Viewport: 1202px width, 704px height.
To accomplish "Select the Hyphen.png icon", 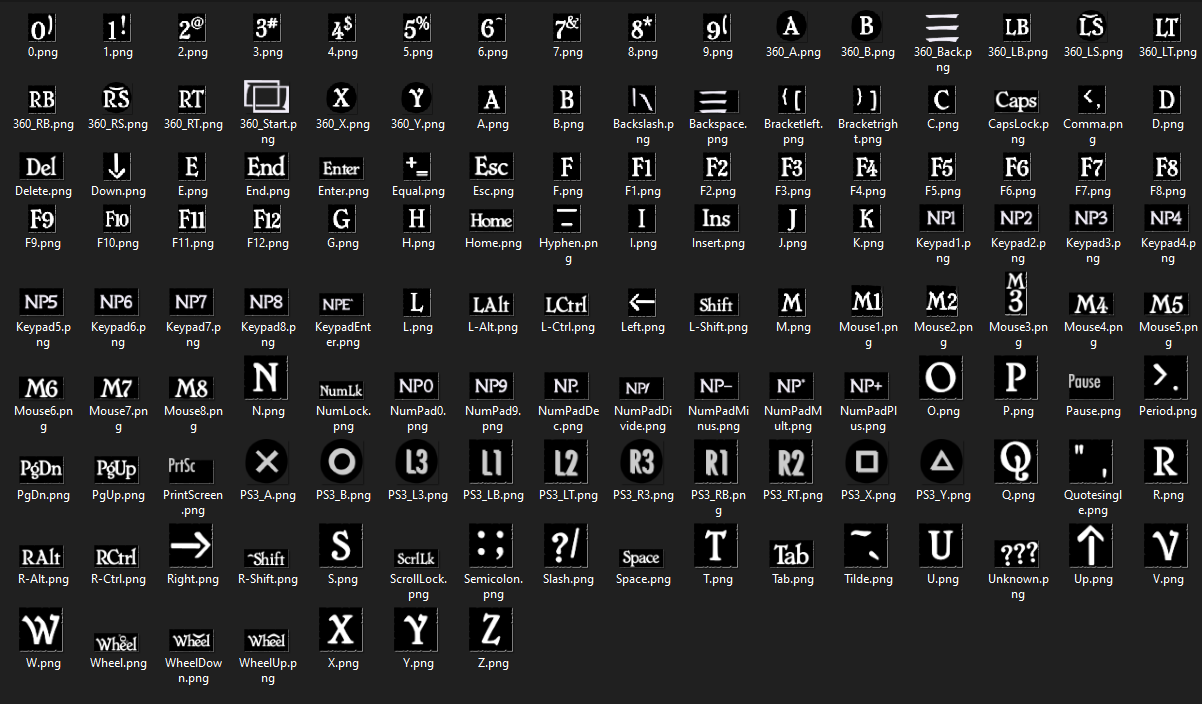I will [566, 219].
